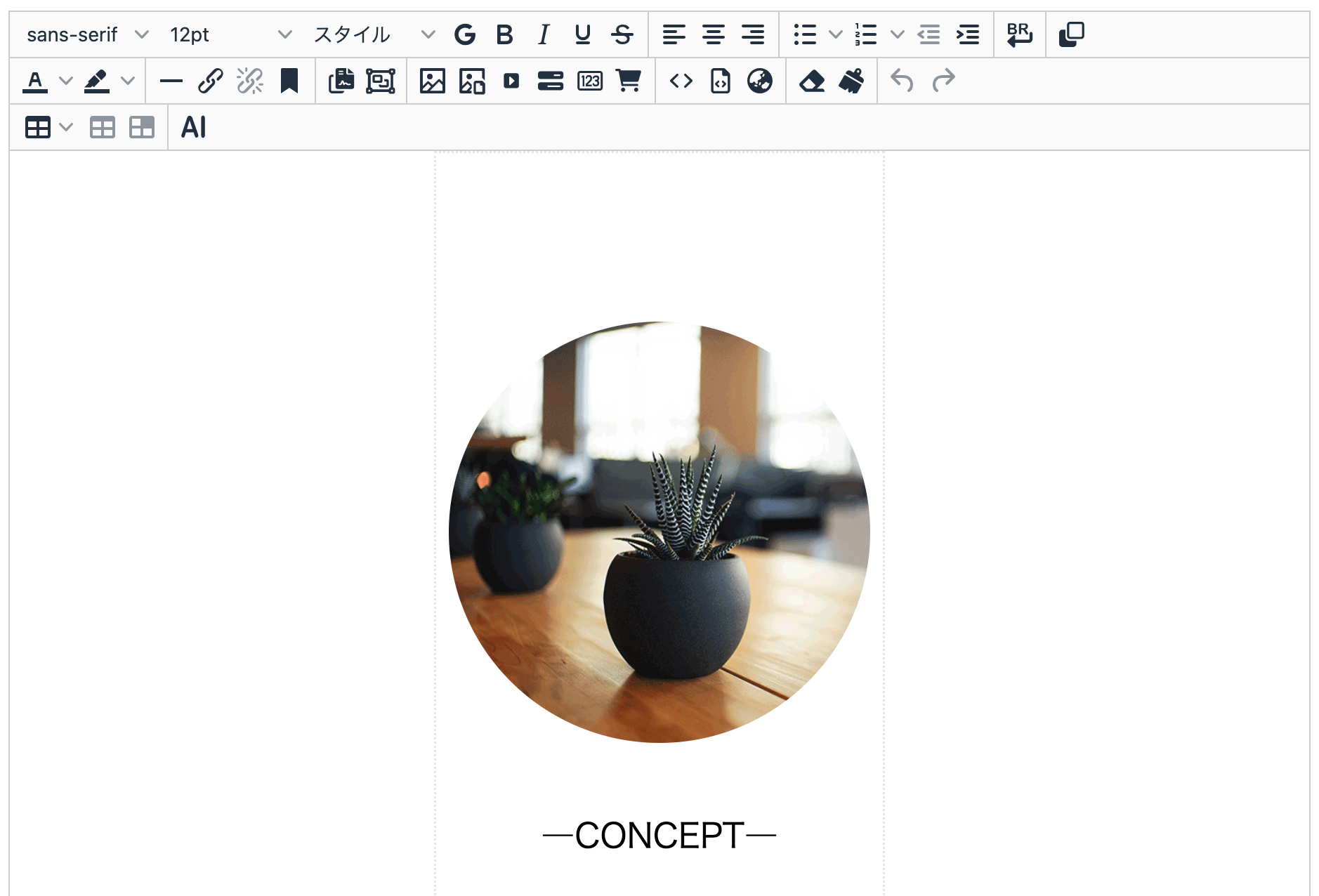Open the sans-serif font family dropdown
The image size is (1319, 896).
[87, 34]
